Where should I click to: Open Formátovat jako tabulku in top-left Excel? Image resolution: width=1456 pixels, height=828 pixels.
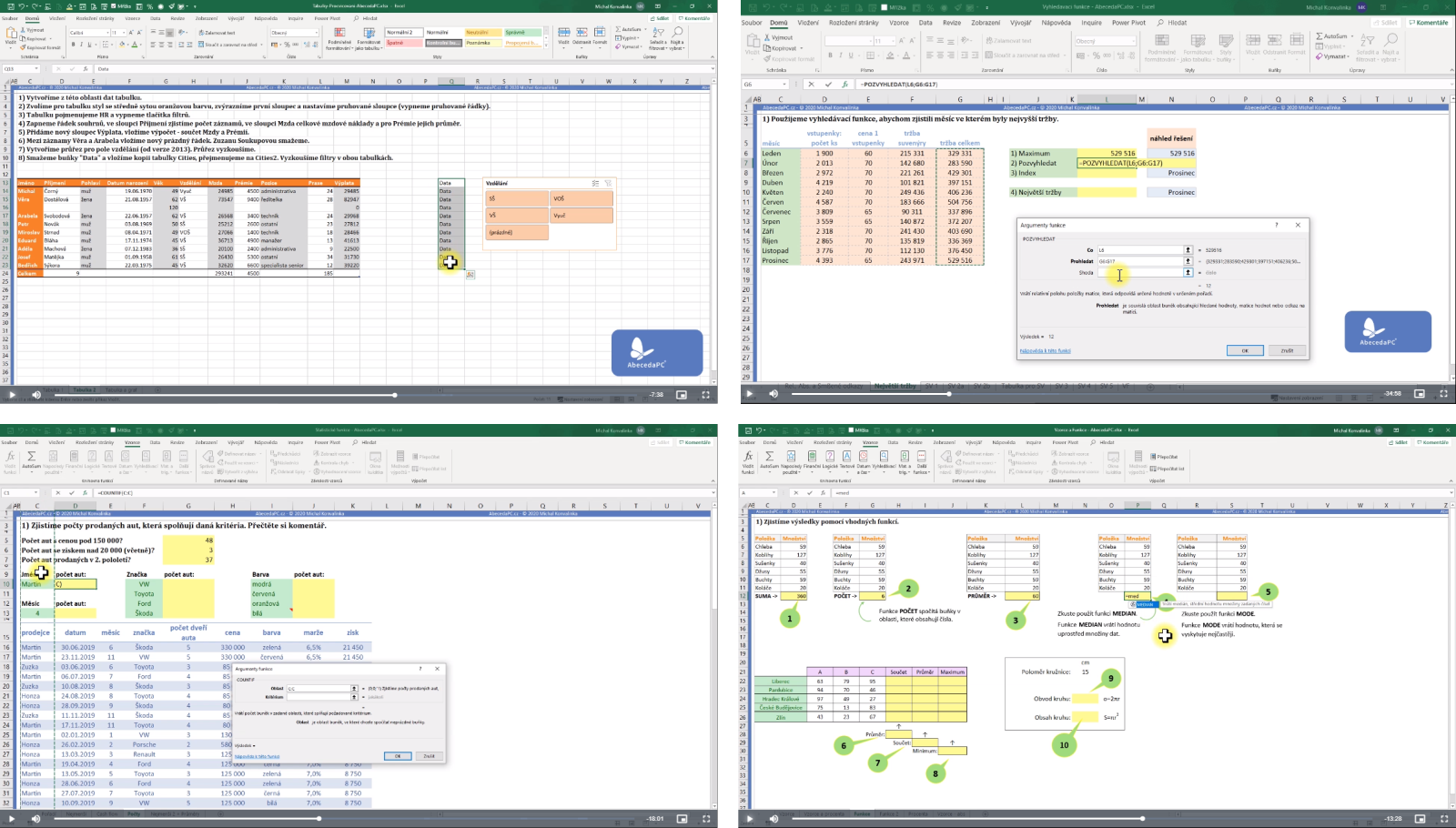pos(369,38)
